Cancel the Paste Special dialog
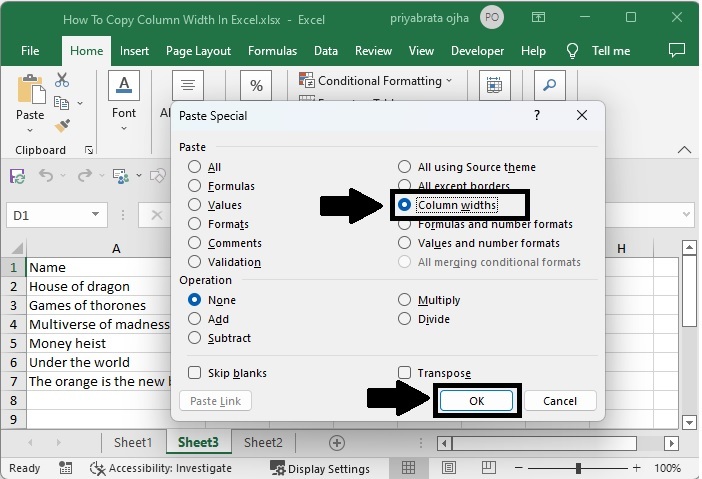Viewport: 702px width, 479px height. coord(559,401)
